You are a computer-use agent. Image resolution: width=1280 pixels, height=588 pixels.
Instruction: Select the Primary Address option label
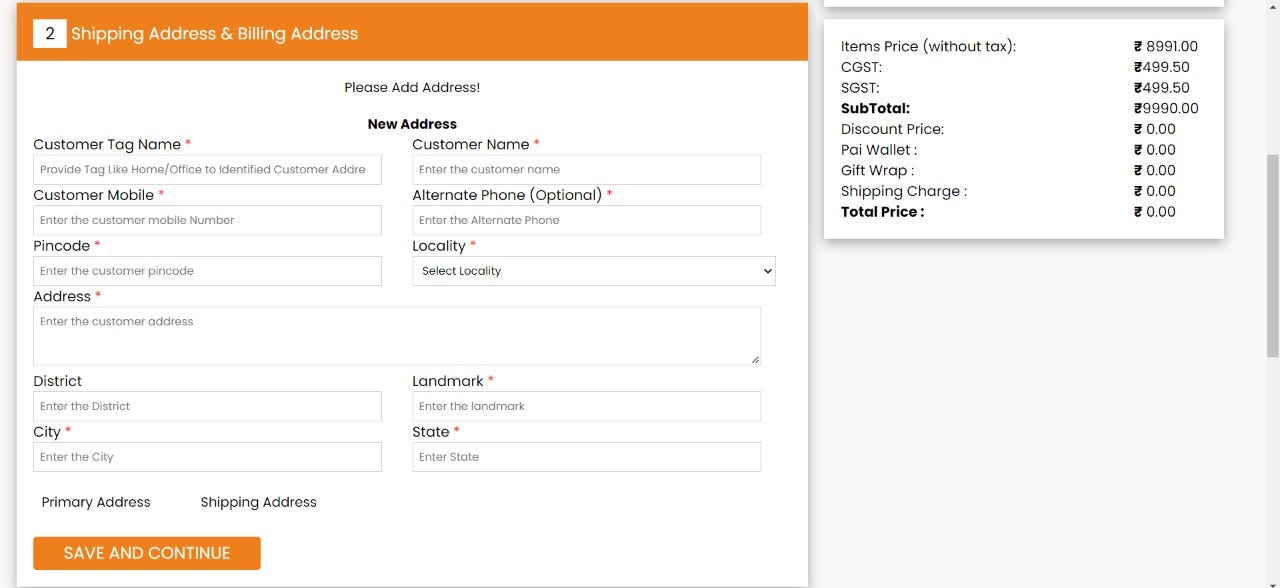coord(96,502)
